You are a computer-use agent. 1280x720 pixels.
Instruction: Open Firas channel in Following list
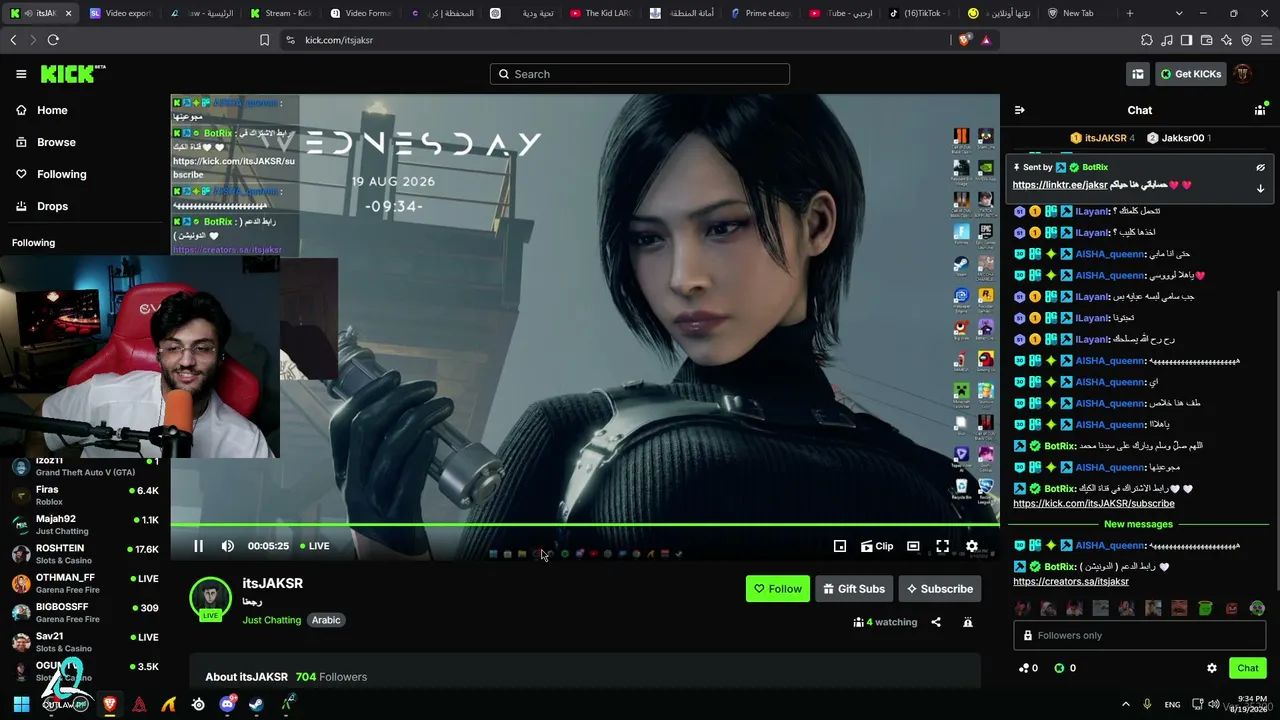[85, 495]
